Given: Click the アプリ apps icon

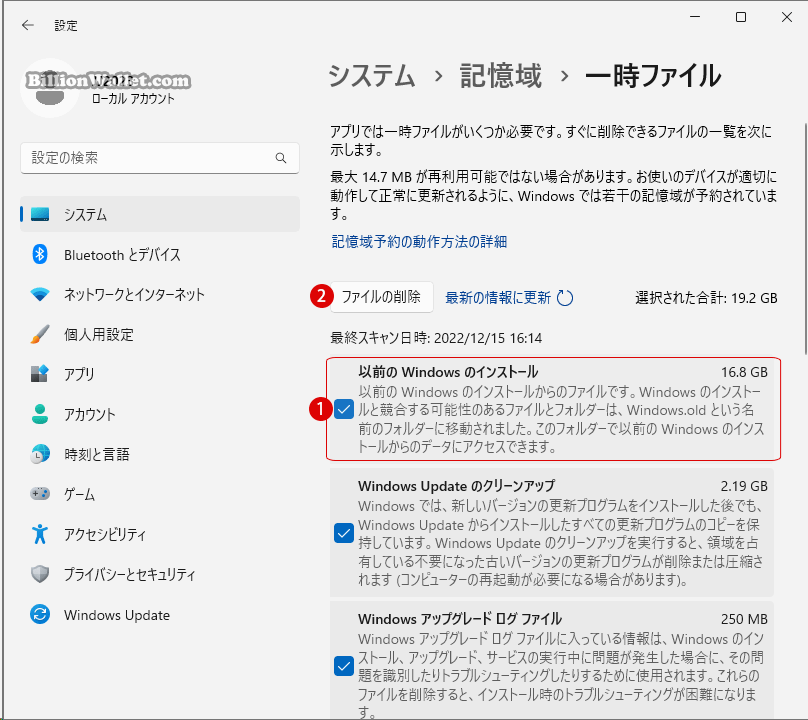Looking at the screenshot, I should [x=40, y=374].
